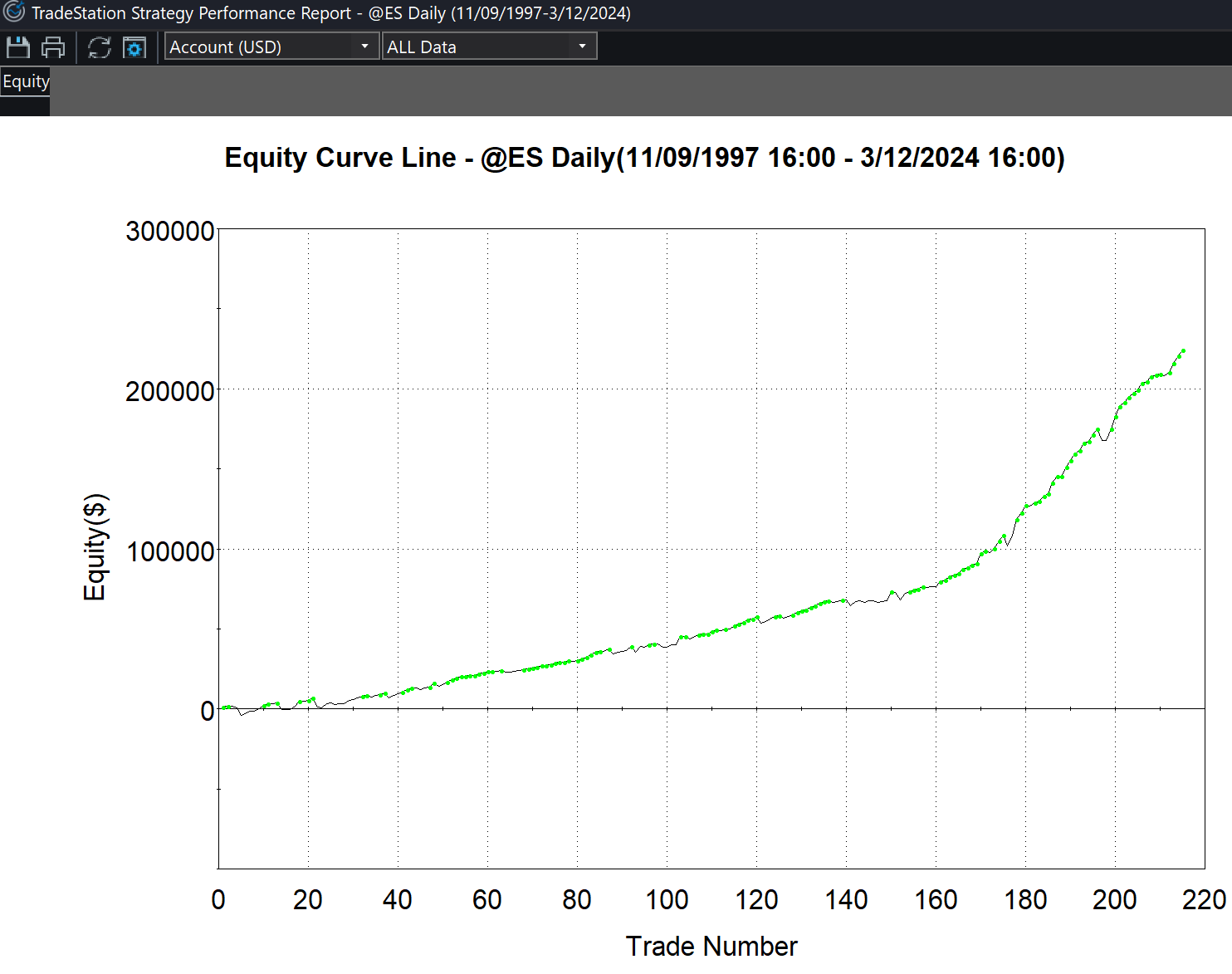Click the 200000 y-axis tick label
1232x974 pixels.
[170, 391]
